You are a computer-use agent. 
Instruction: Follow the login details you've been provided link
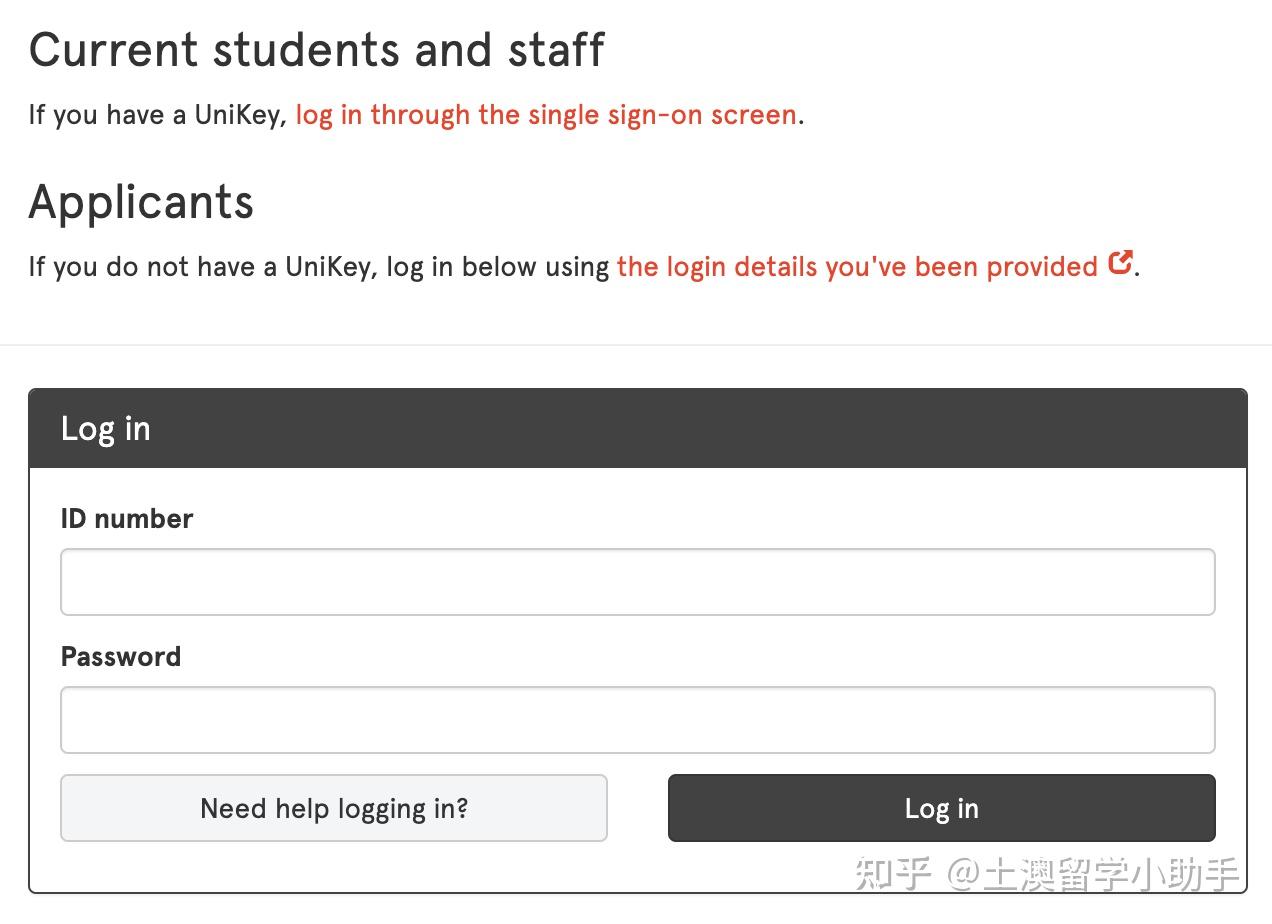click(860, 266)
